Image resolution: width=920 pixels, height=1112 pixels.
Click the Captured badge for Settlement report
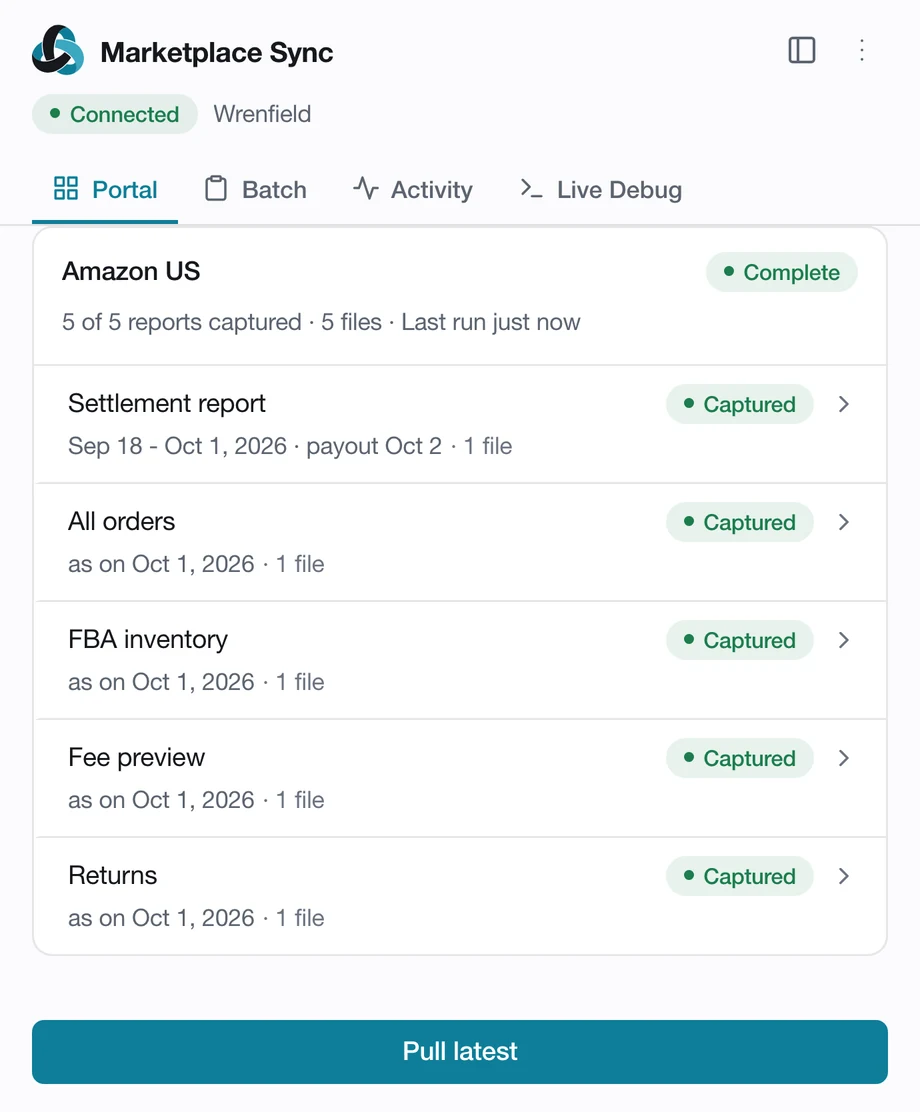[x=739, y=404]
